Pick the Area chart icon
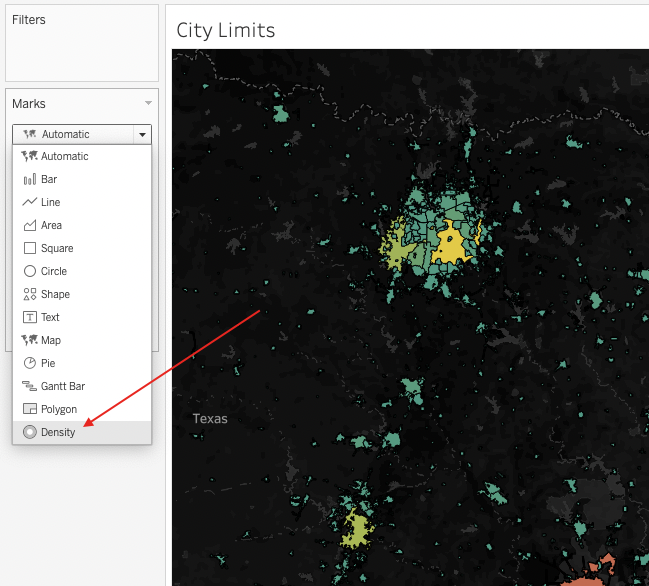The height and width of the screenshot is (586, 649). [x=29, y=225]
